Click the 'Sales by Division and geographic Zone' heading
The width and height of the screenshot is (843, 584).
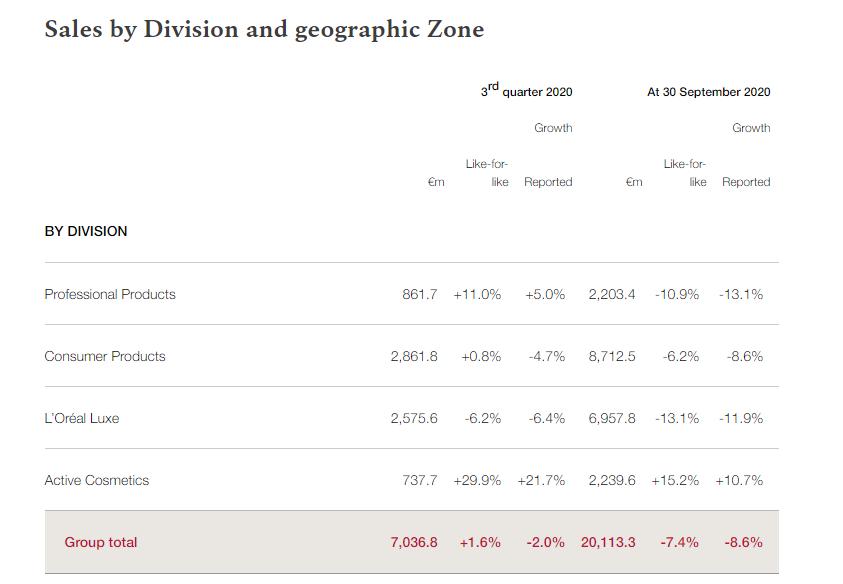click(264, 29)
